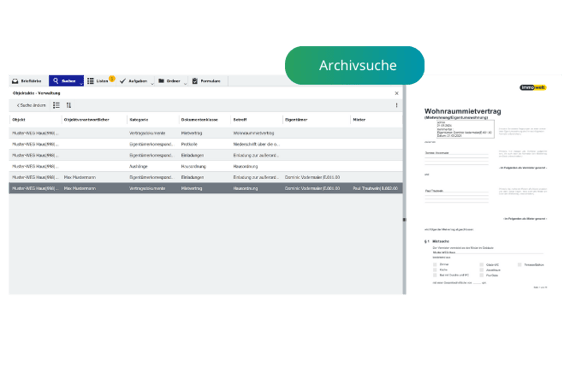Click the Wohnraummietvertrag document title

463,111
